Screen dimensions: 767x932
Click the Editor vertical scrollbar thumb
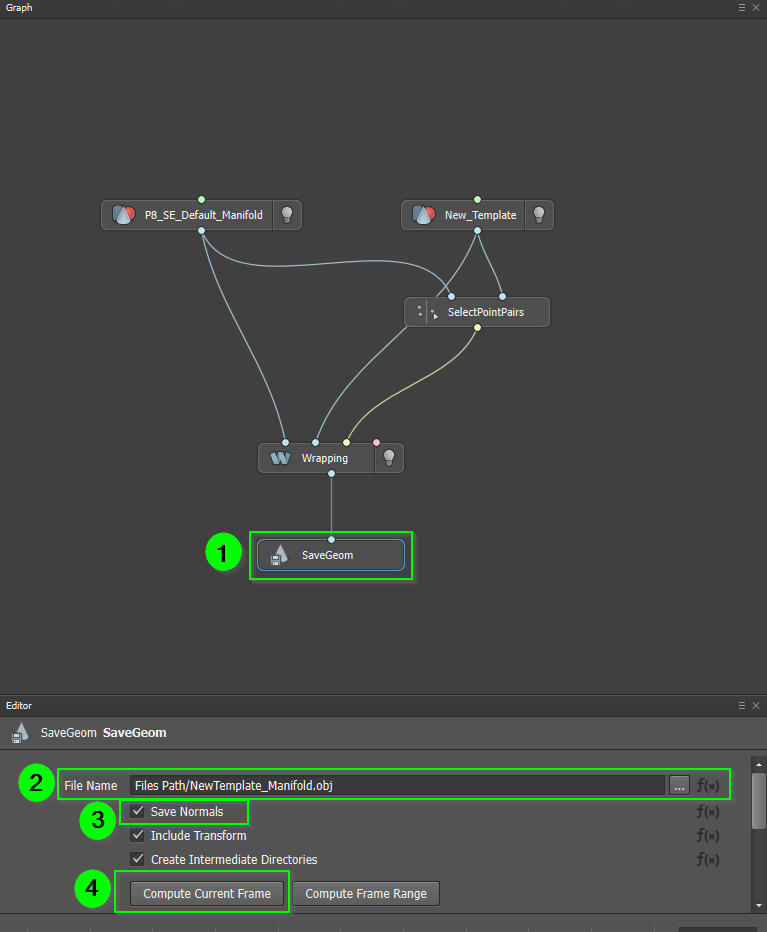coord(759,801)
